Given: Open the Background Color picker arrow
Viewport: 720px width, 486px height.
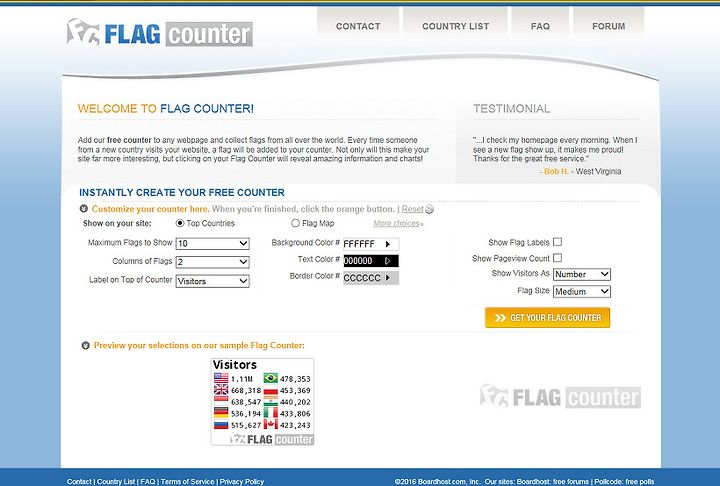Looking at the screenshot, I should 388,244.
